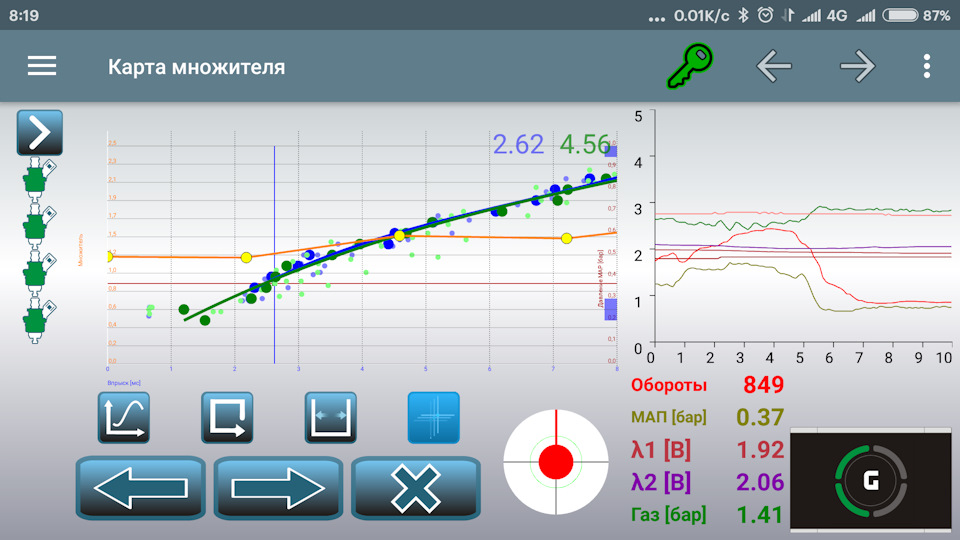The height and width of the screenshot is (540, 960).
Task: Select the rightmost yellow multiplier point
Action: click(x=566, y=238)
